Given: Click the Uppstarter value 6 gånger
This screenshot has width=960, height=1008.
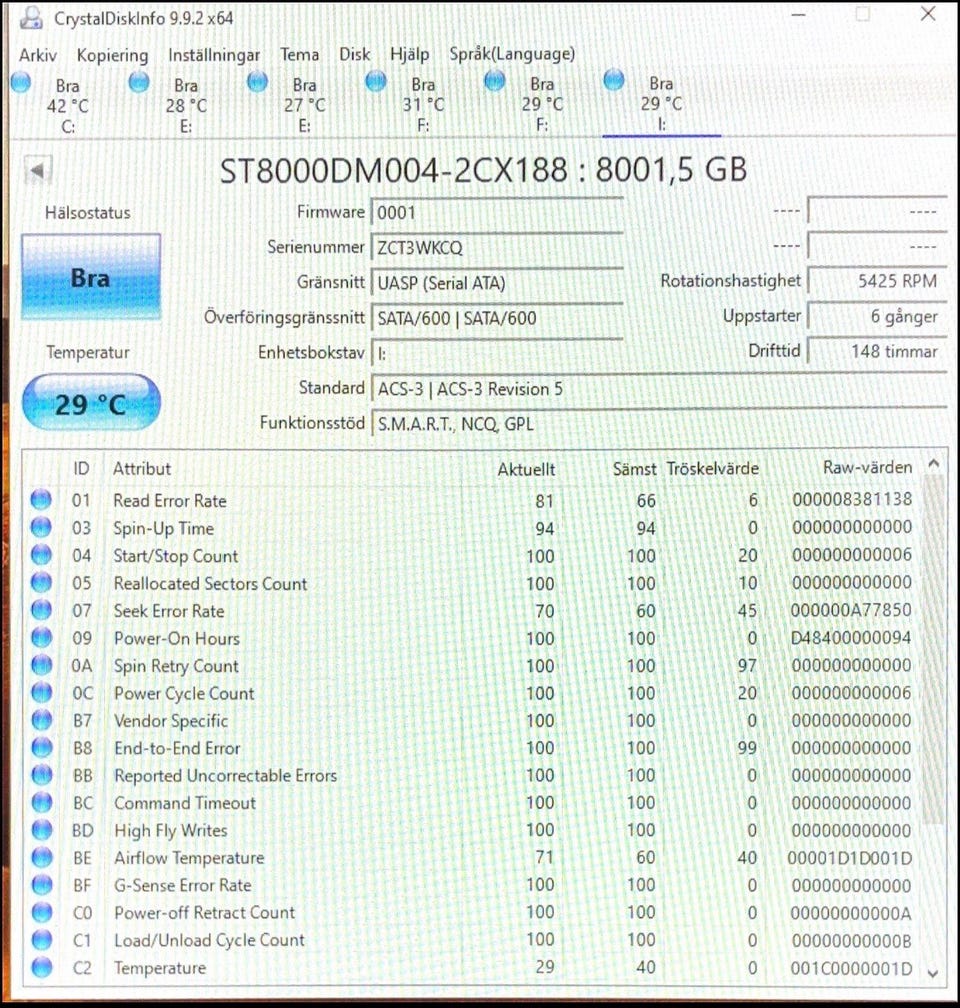Looking at the screenshot, I should point(876,316).
